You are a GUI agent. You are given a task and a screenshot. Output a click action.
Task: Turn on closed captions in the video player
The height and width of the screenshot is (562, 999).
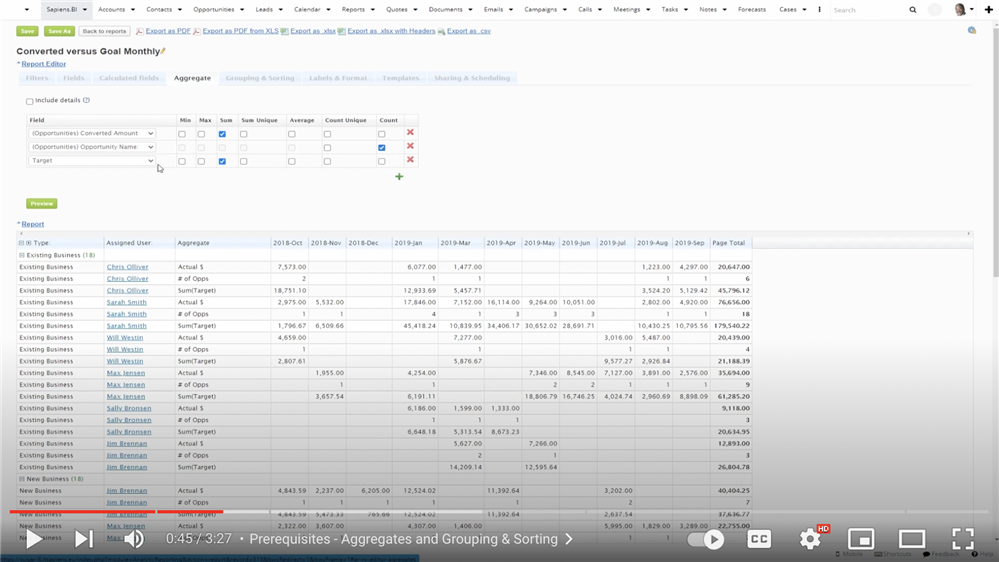pyautogui.click(x=759, y=539)
